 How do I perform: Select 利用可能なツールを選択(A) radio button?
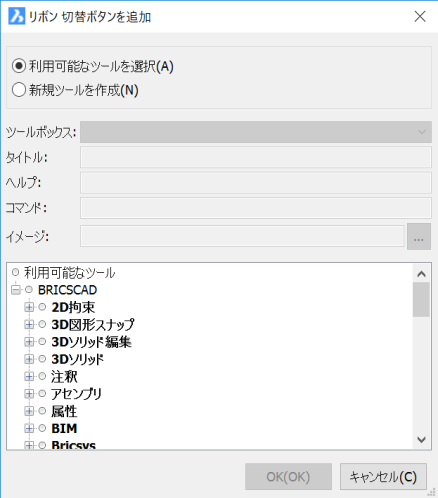(19, 66)
